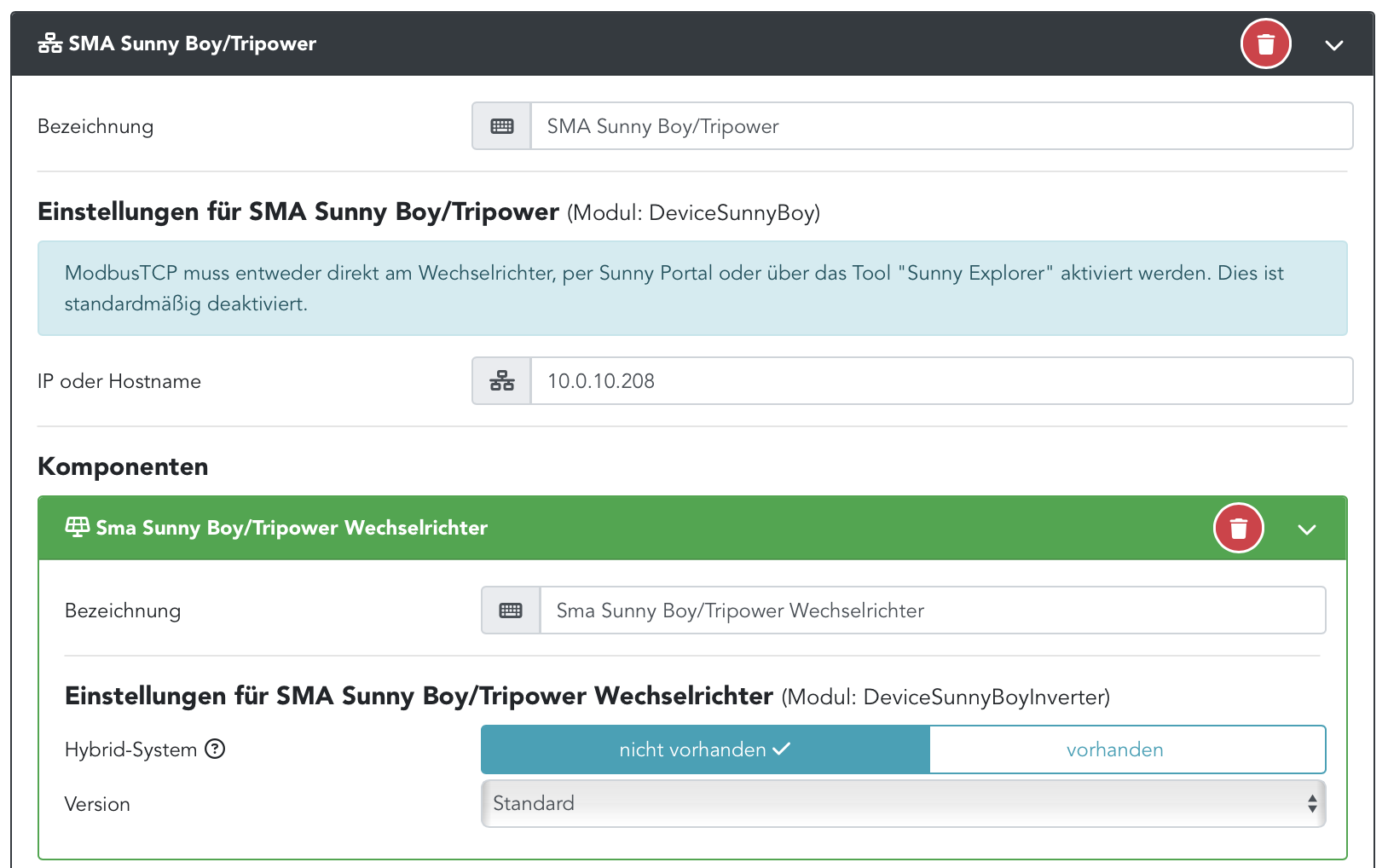Set Hybrid-System to nicht vorhanden

[x=705, y=749]
